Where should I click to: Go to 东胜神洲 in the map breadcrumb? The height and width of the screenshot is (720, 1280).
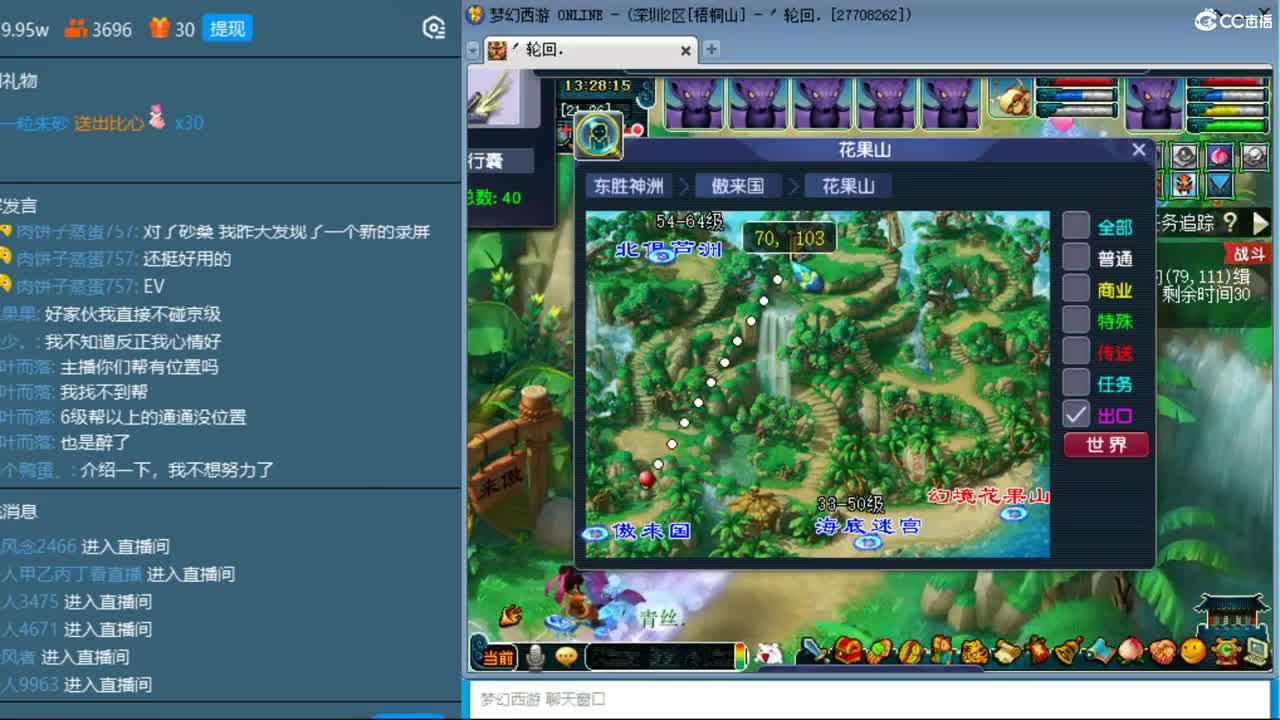629,186
